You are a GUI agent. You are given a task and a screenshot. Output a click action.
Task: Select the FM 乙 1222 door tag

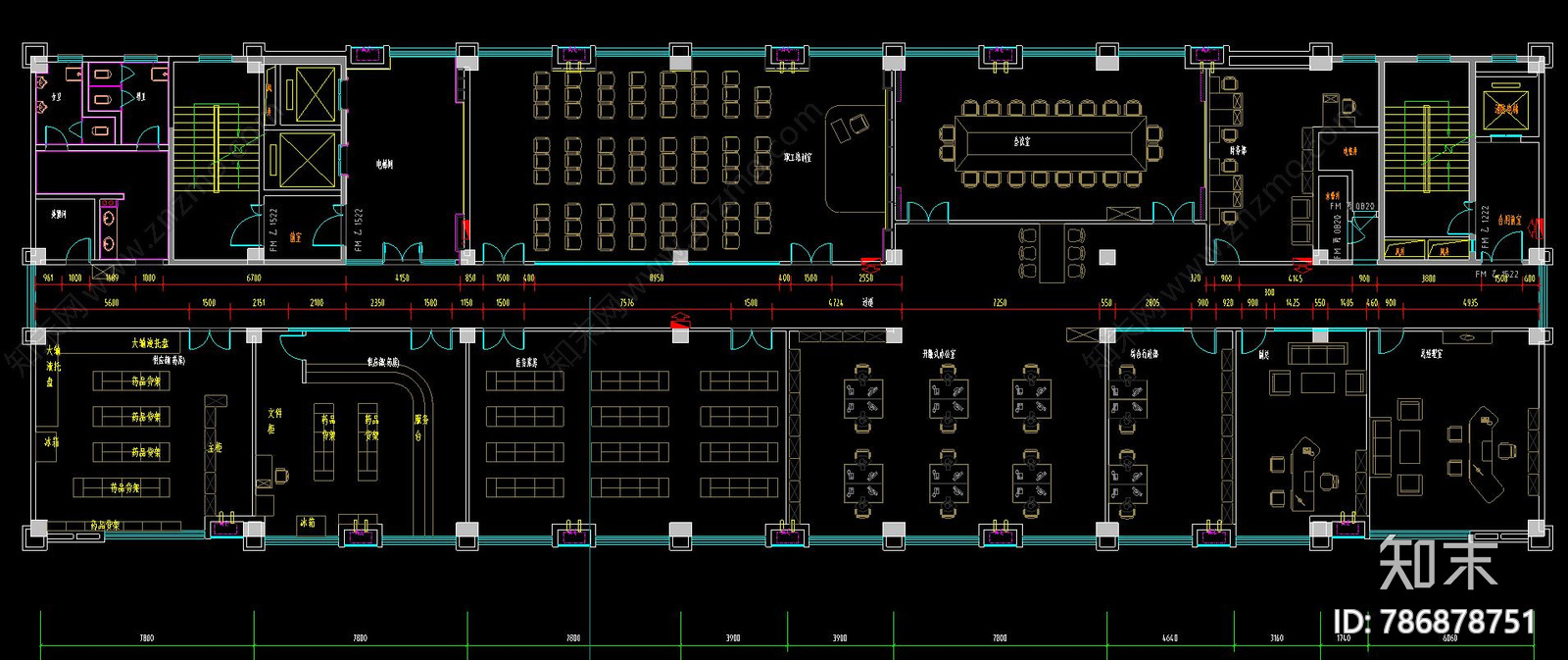[1486, 227]
